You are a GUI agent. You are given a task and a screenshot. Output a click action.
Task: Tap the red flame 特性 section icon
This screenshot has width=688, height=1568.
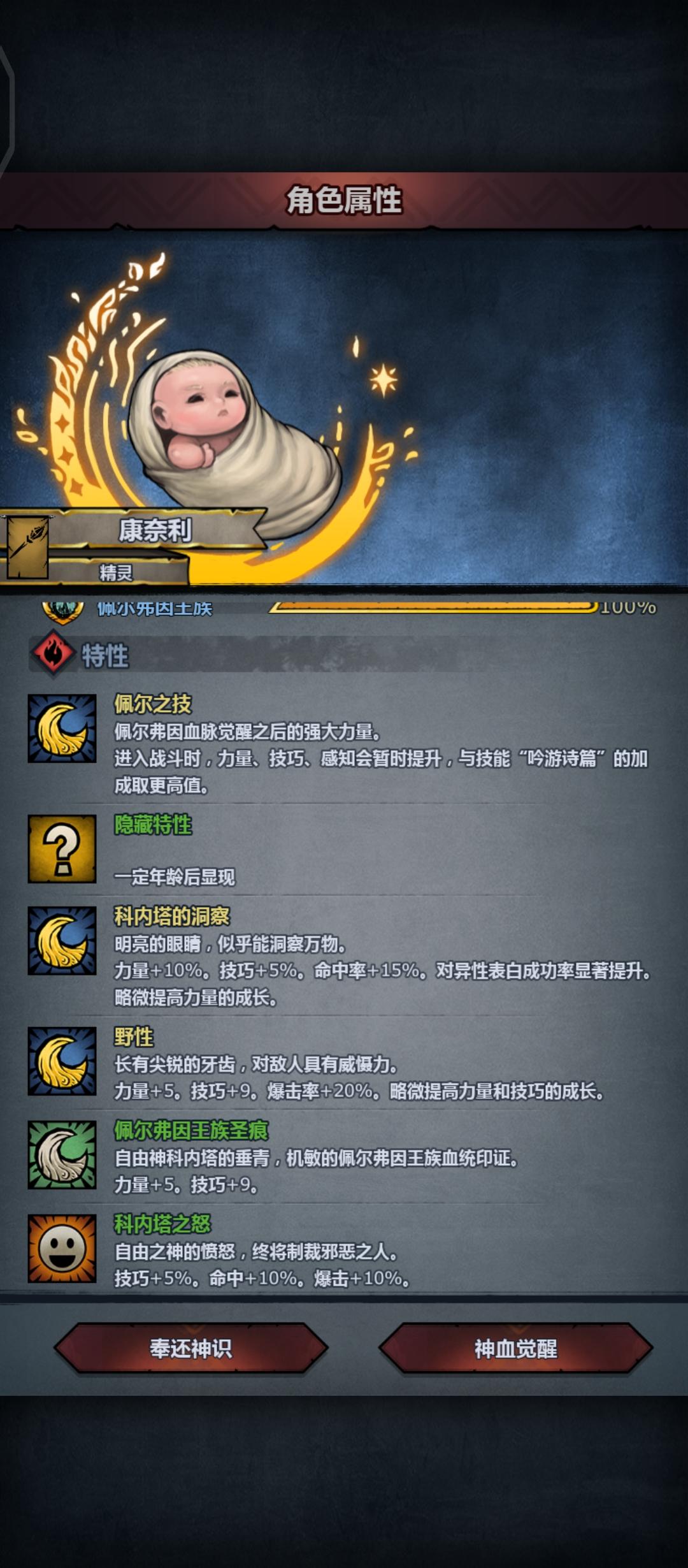(53, 653)
